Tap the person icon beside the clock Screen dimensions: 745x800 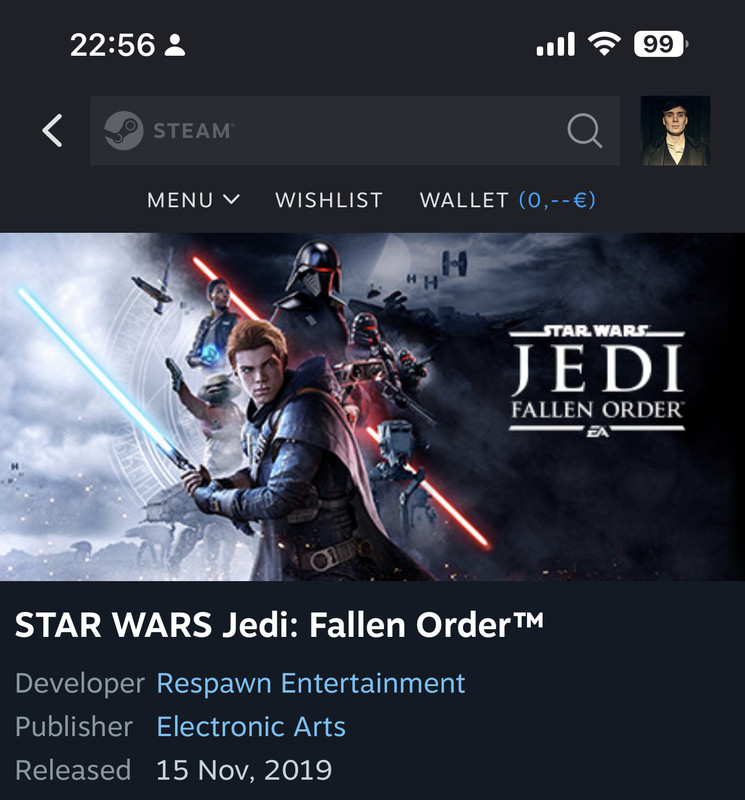pos(175,45)
